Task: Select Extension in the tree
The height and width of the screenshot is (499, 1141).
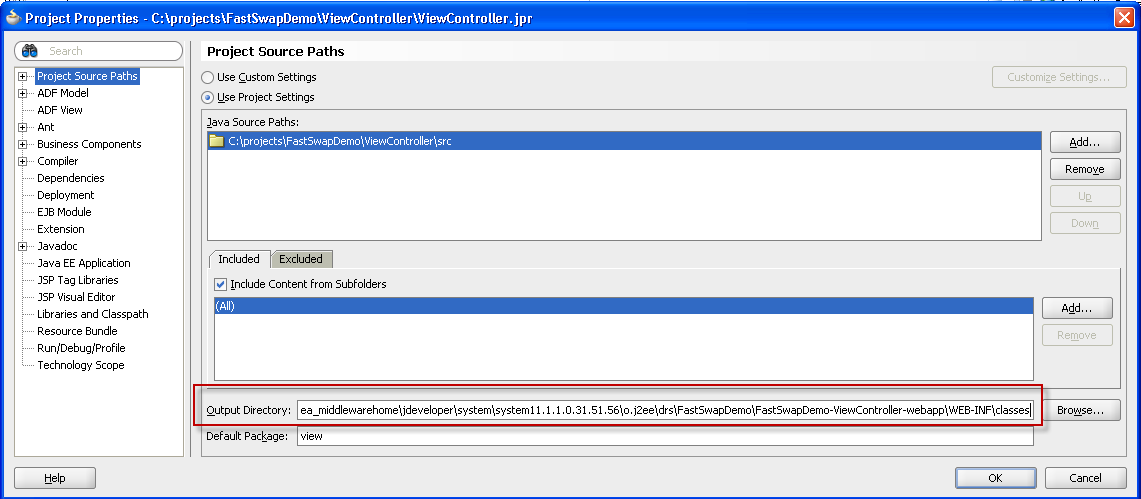Action: 60,229
